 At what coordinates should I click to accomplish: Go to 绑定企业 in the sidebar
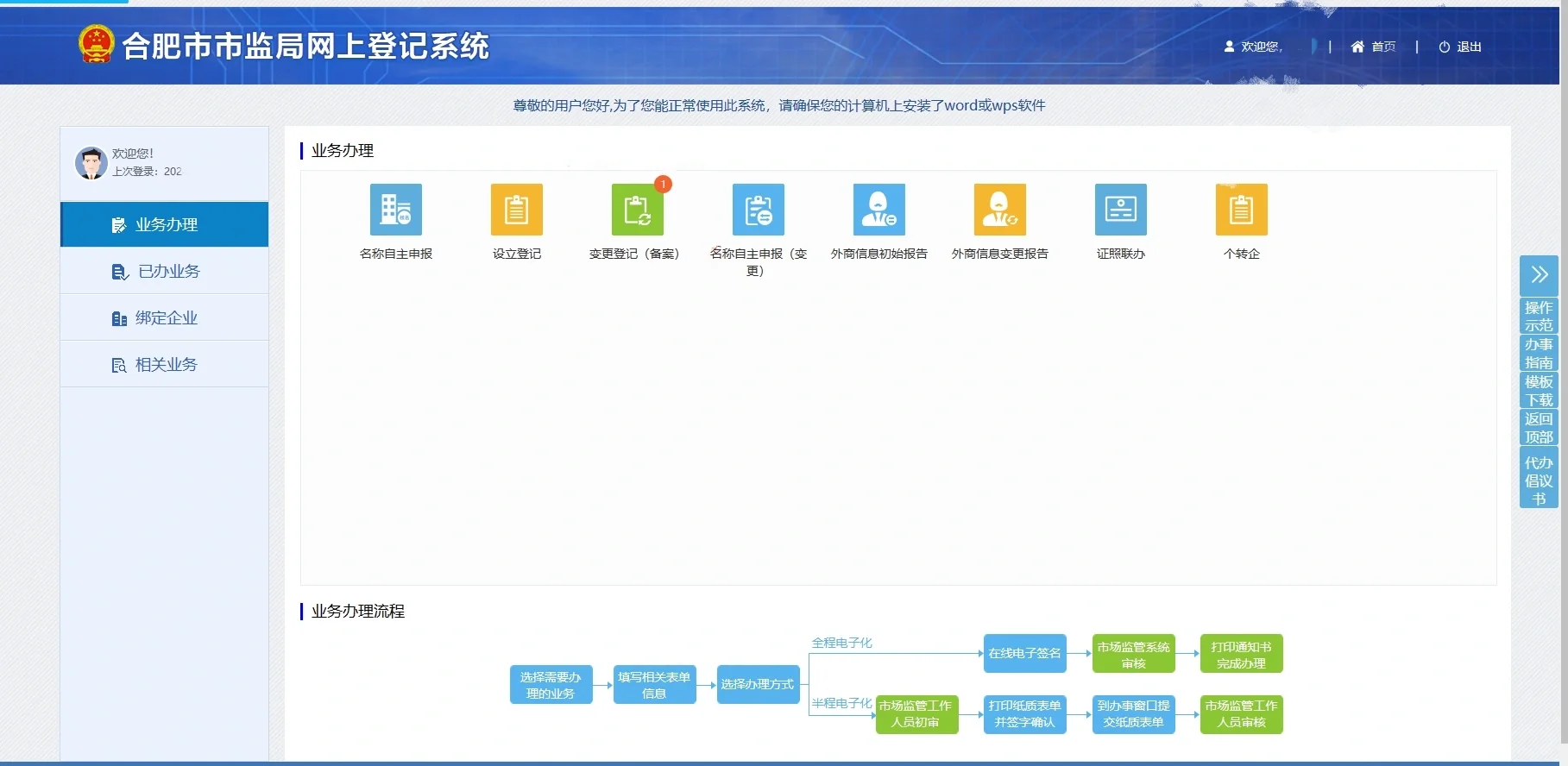[x=165, y=318]
